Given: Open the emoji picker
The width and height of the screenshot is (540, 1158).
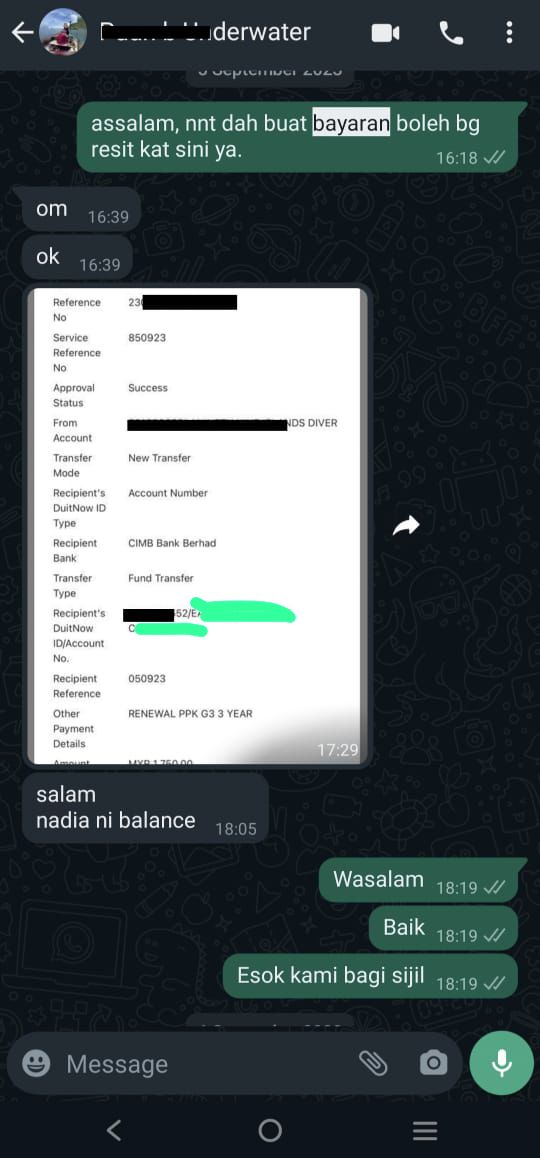Looking at the screenshot, I should click(36, 1063).
